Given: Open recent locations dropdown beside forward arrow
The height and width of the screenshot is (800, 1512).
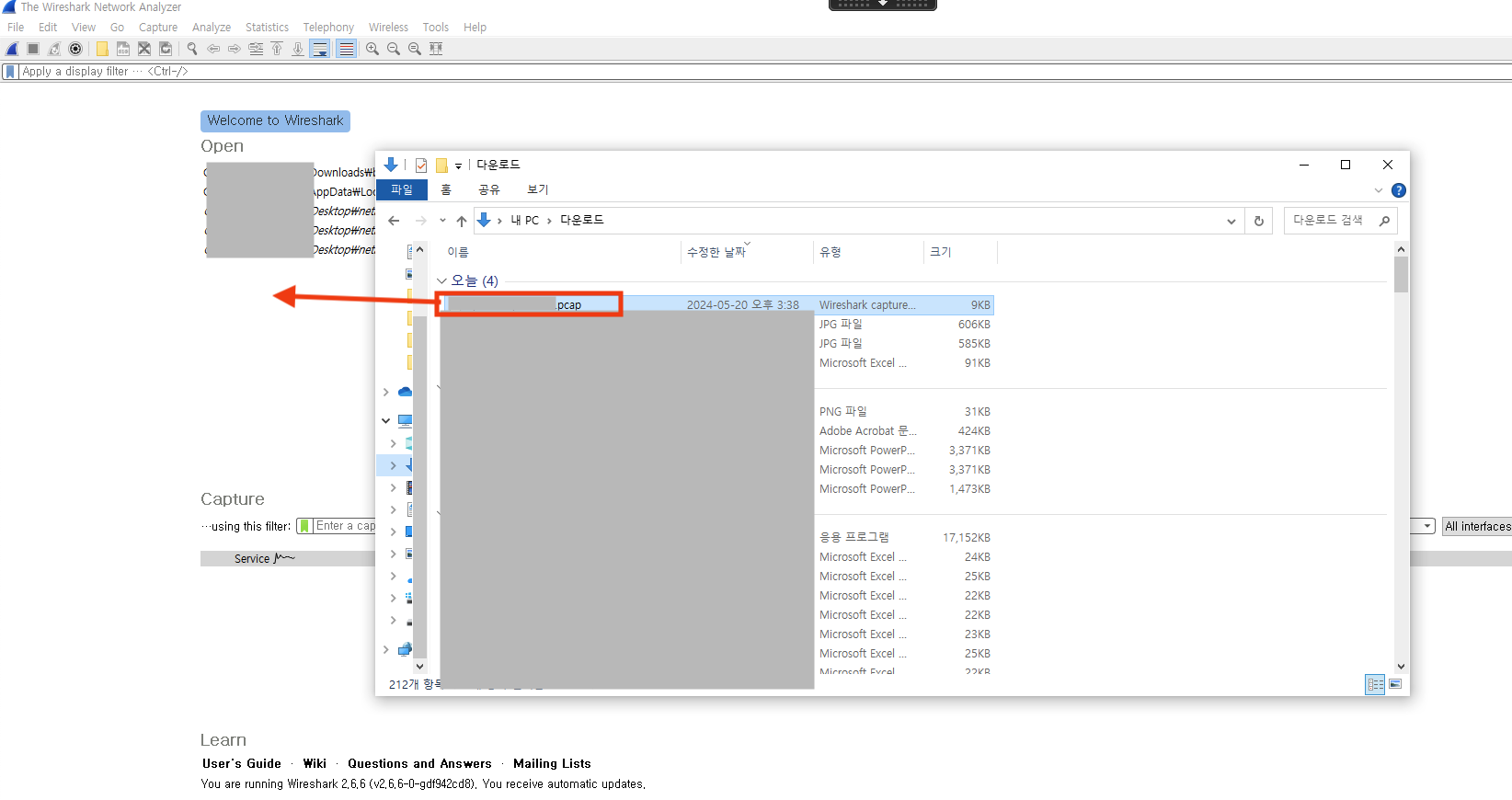Looking at the screenshot, I should [442, 221].
